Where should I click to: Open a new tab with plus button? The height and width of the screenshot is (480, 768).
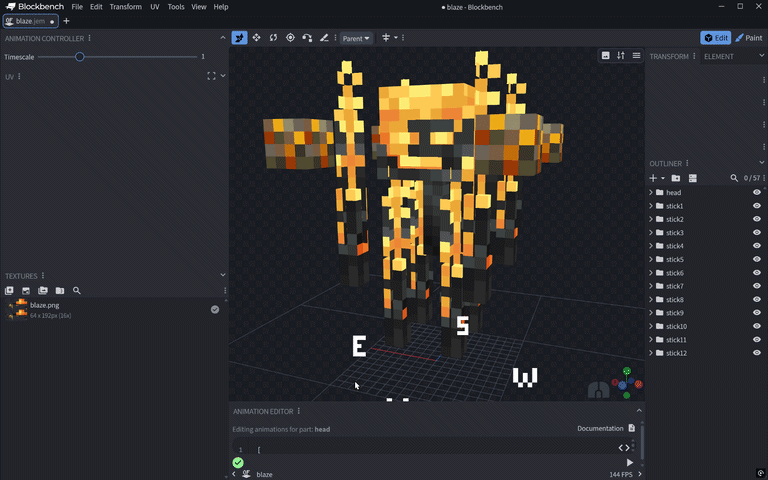[x=66, y=21]
